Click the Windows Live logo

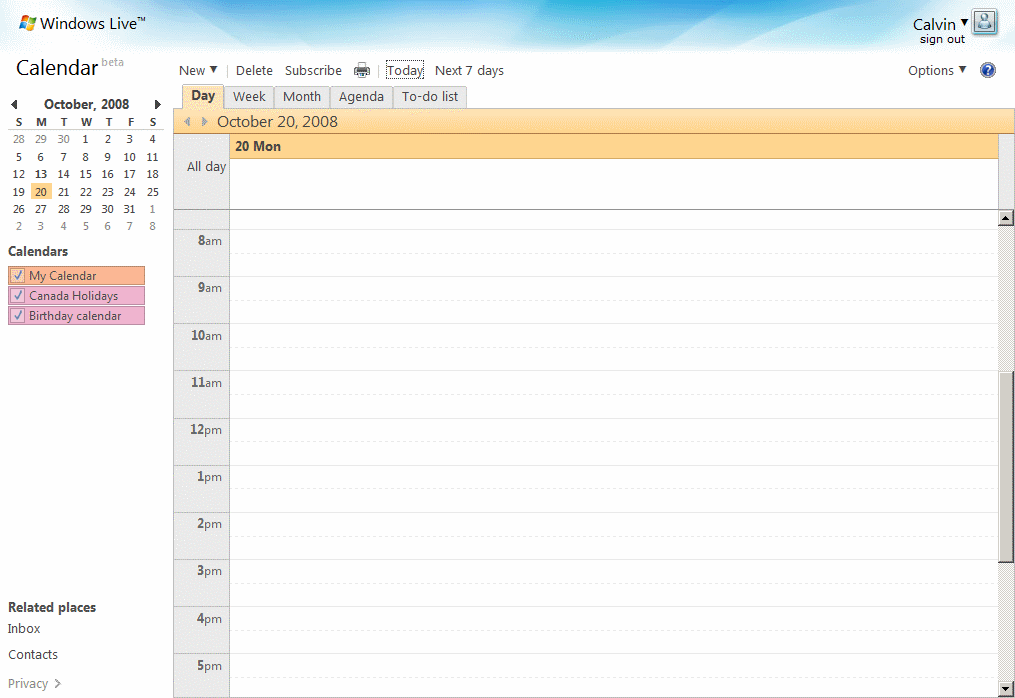click(x=82, y=23)
